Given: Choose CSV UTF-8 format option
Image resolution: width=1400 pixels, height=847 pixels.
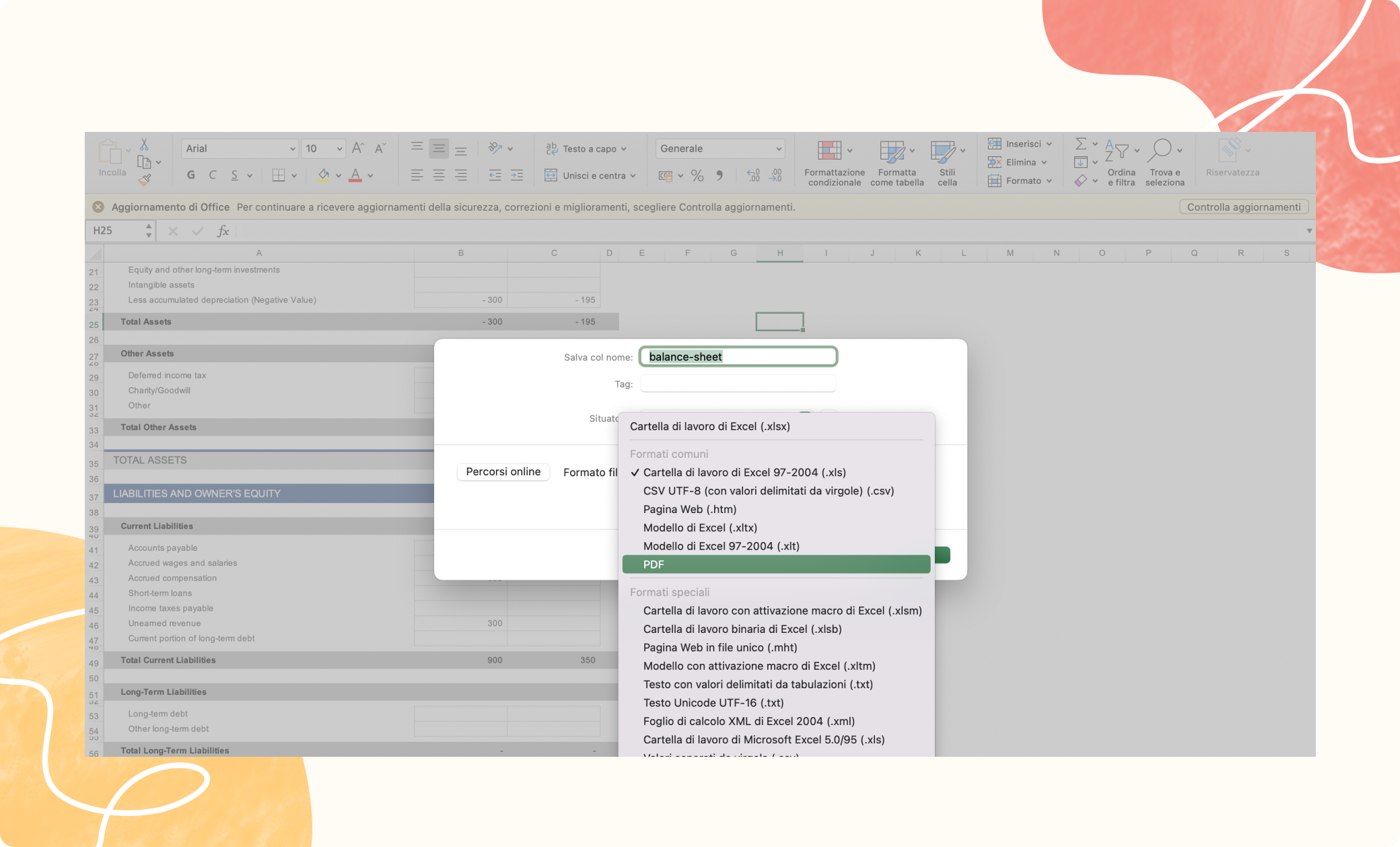Looking at the screenshot, I should tap(768, 491).
